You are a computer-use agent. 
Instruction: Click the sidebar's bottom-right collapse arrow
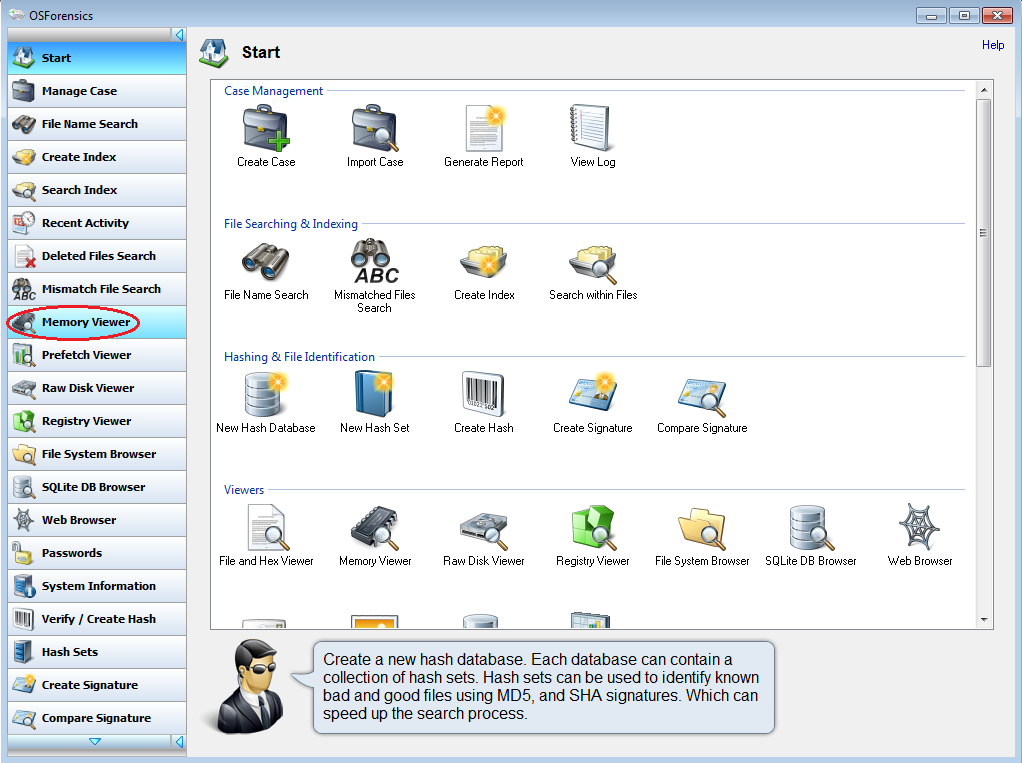tap(179, 742)
